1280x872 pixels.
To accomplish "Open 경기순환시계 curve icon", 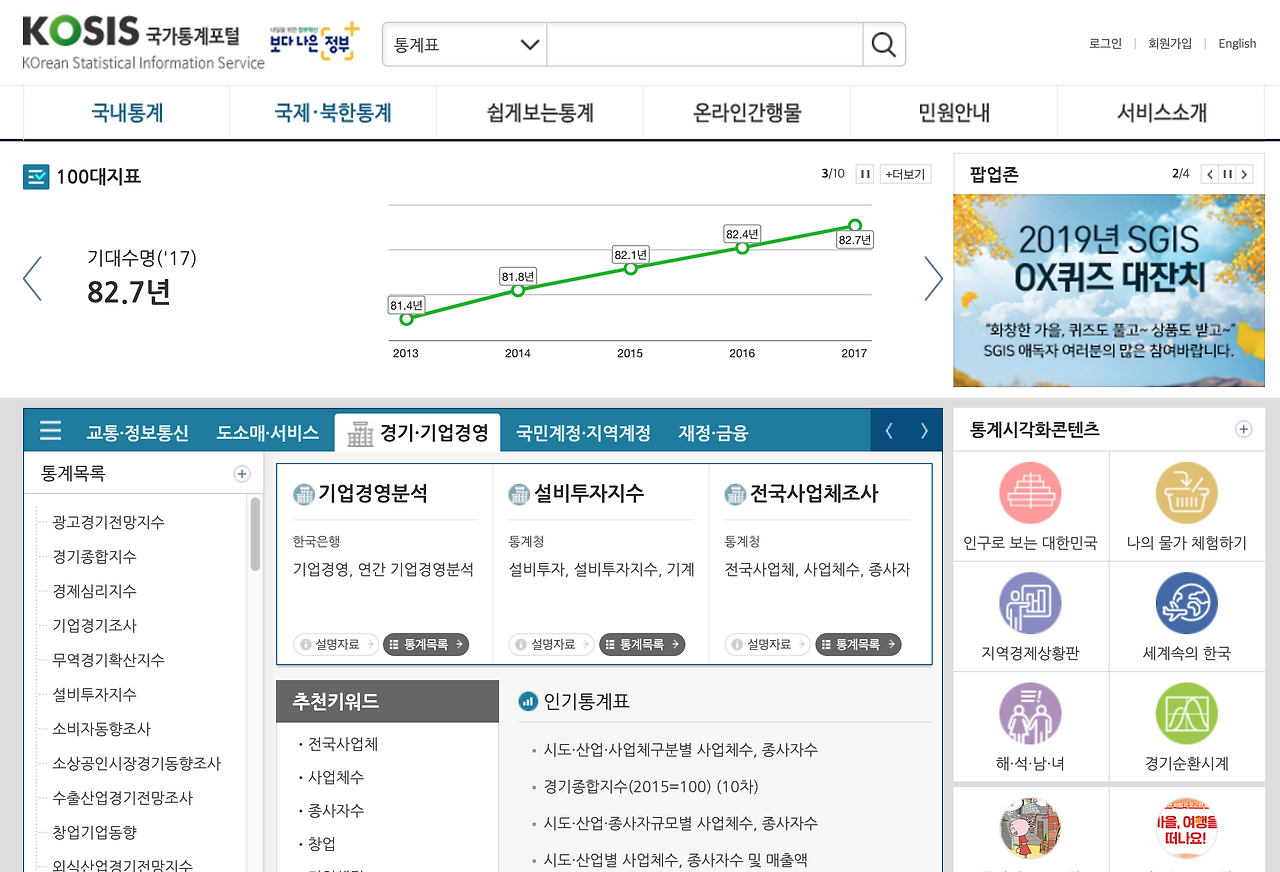I will pos(1186,713).
